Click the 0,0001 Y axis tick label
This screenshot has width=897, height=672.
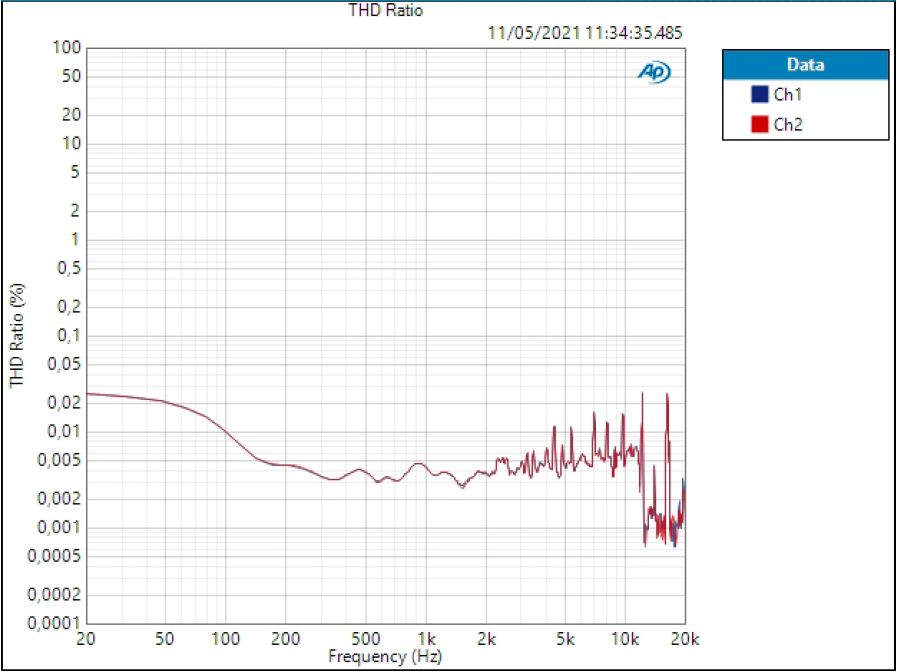point(54,623)
